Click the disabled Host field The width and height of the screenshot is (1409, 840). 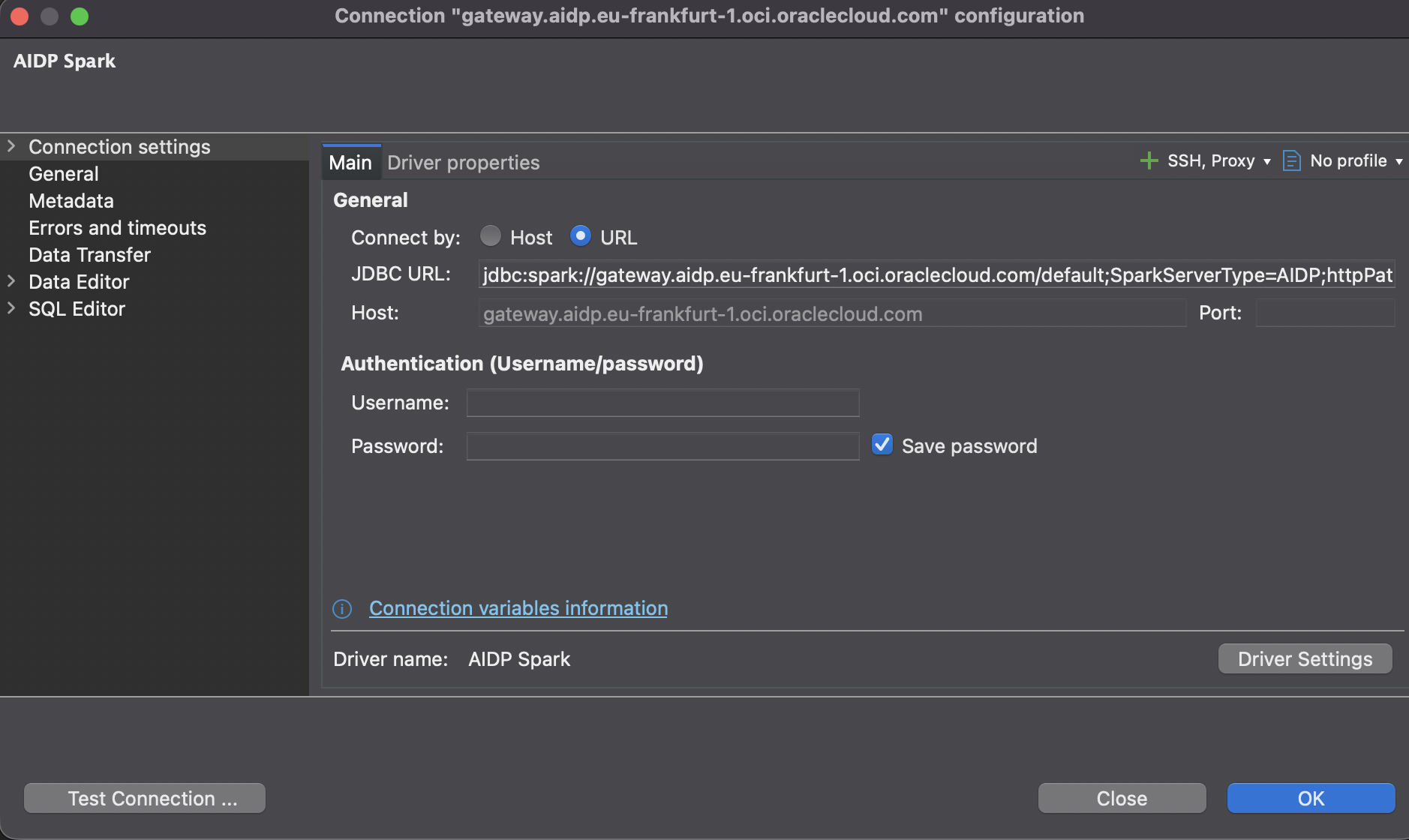[832, 313]
